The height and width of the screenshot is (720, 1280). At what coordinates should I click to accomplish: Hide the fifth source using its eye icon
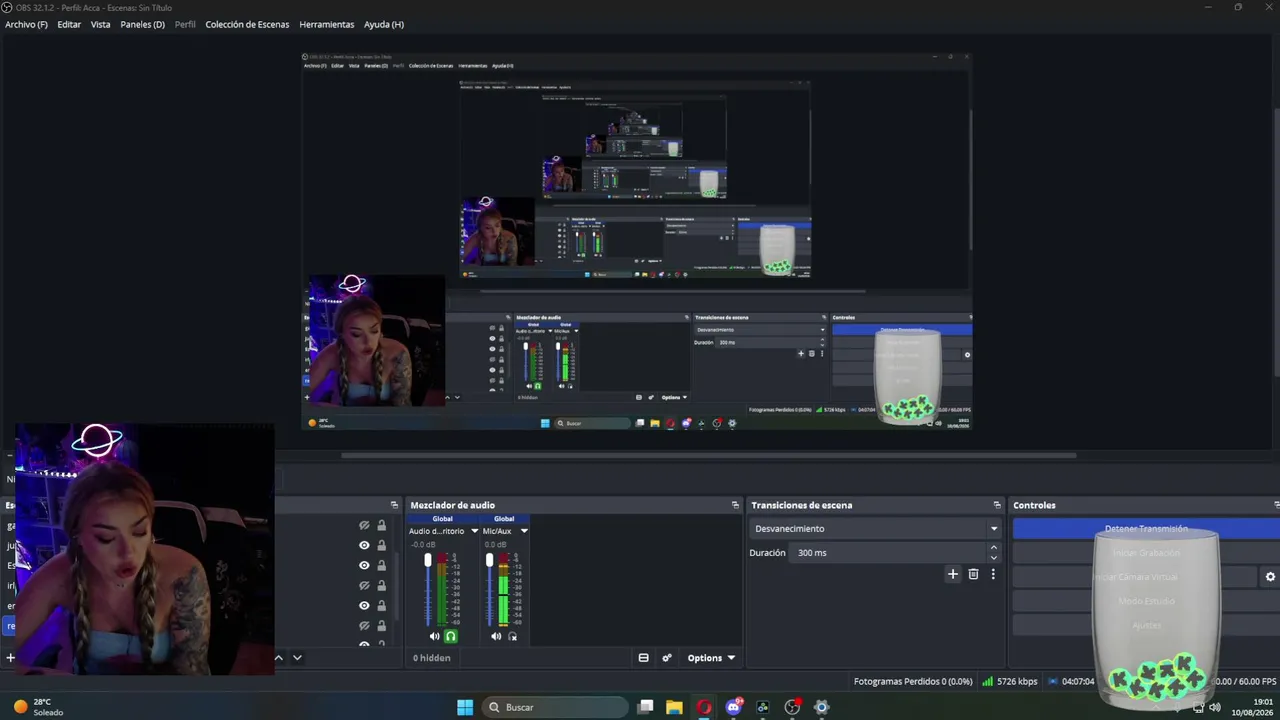[364, 605]
